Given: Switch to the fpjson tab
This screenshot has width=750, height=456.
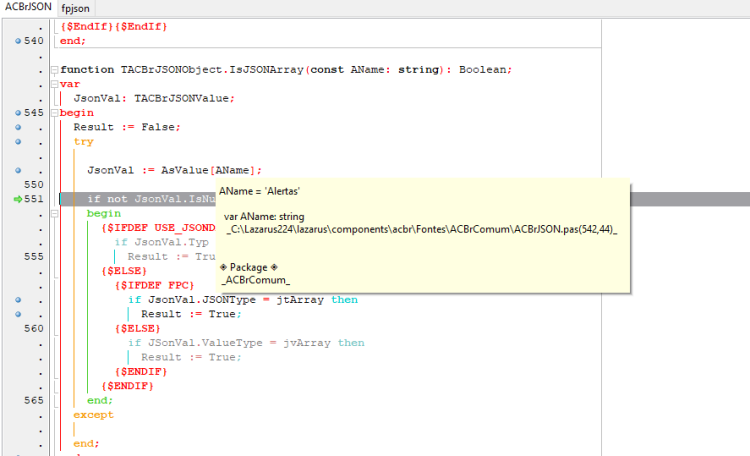Looking at the screenshot, I should pyautogui.click(x=76, y=8).
